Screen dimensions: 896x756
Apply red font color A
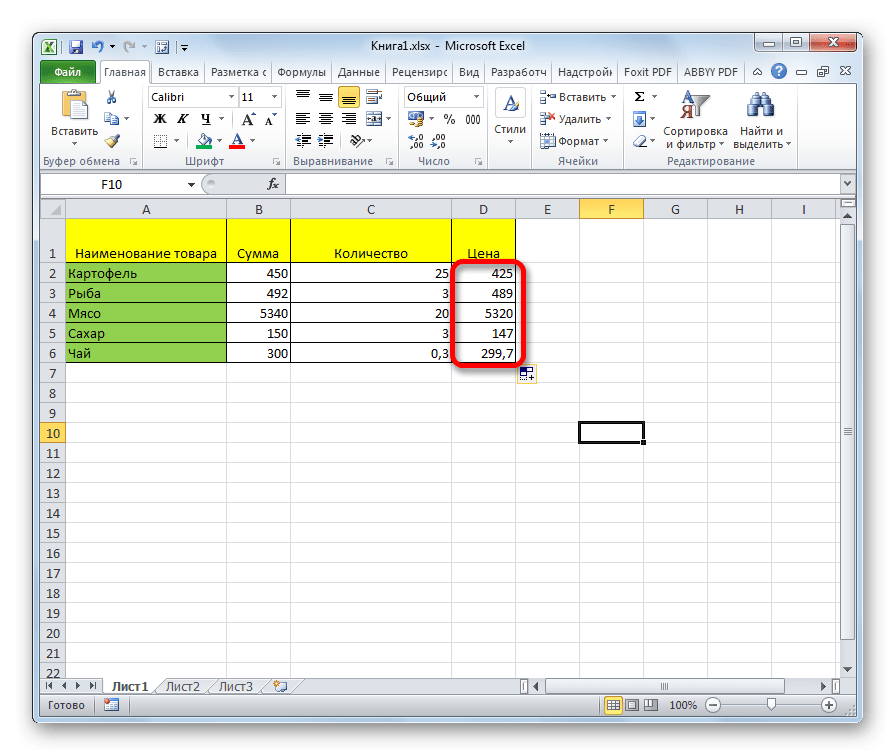[x=237, y=141]
